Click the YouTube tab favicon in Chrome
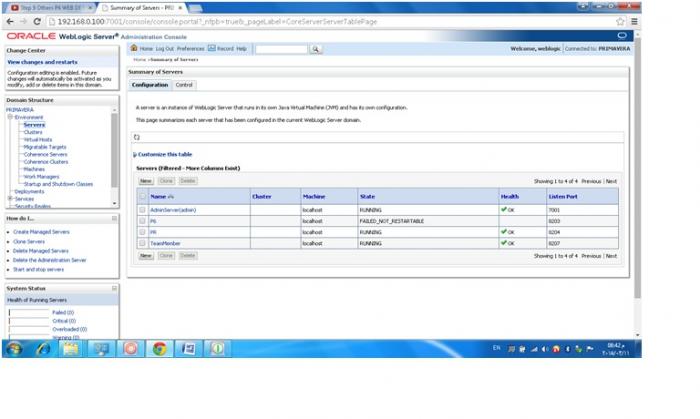Image resolution: width=700 pixels, height=419 pixels. (x=14, y=8)
